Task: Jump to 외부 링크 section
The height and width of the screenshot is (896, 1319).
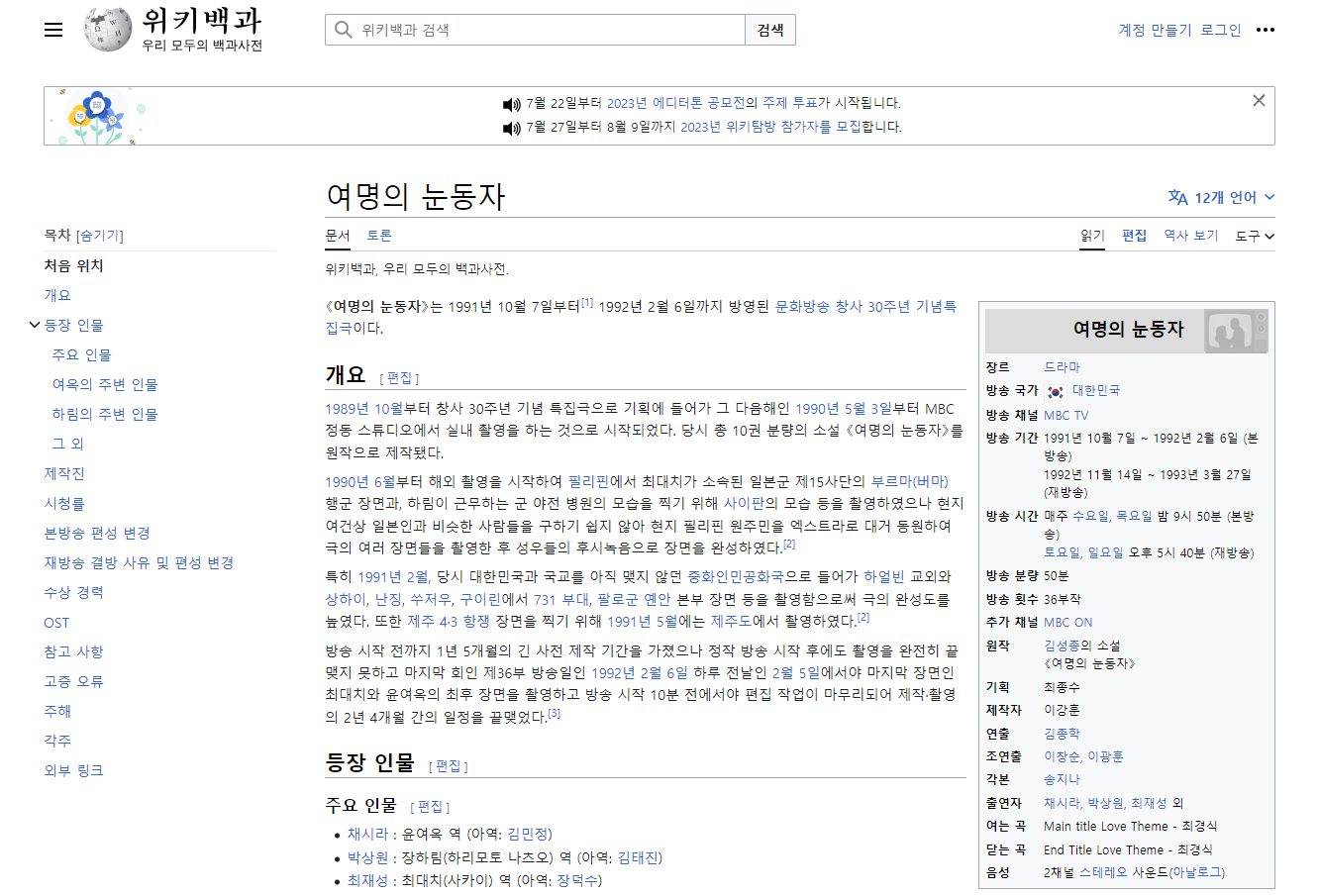Action: (73, 770)
